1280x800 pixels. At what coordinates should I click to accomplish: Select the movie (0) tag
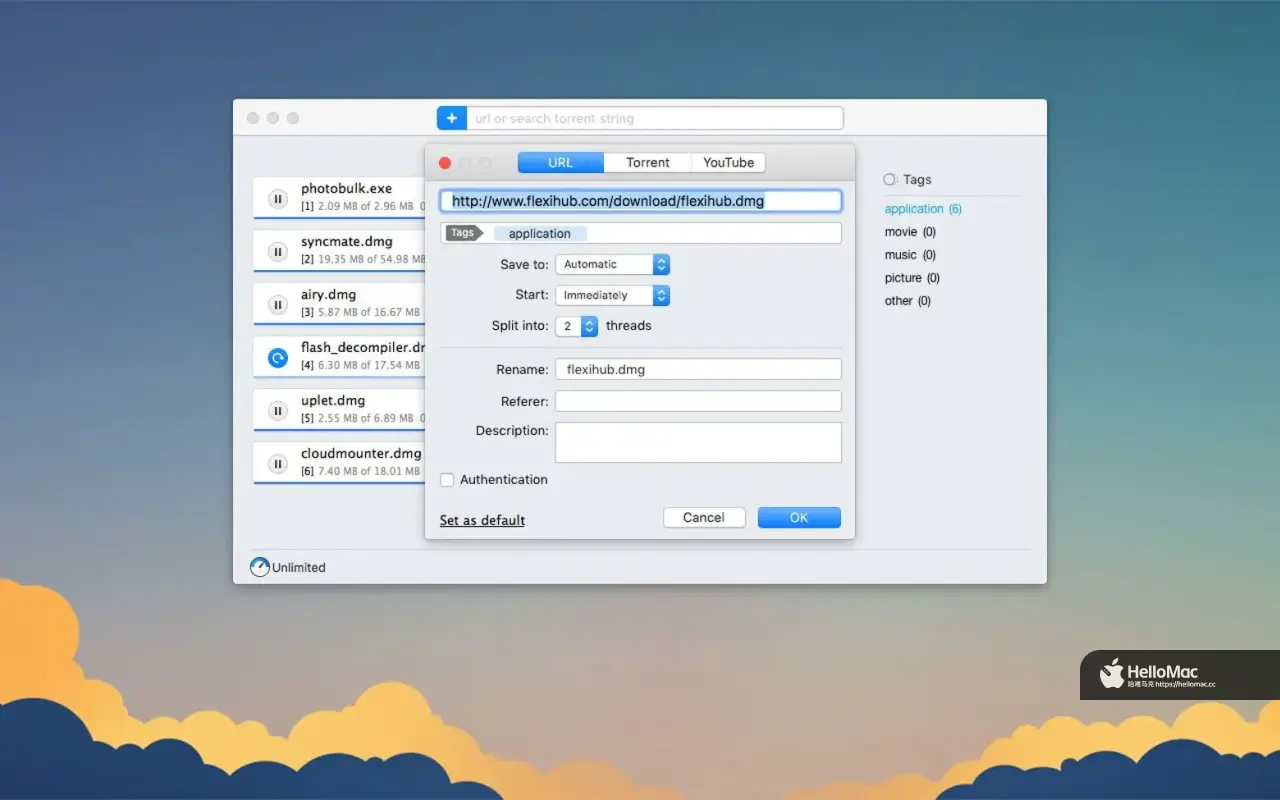pyautogui.click(x=910, y=232)
